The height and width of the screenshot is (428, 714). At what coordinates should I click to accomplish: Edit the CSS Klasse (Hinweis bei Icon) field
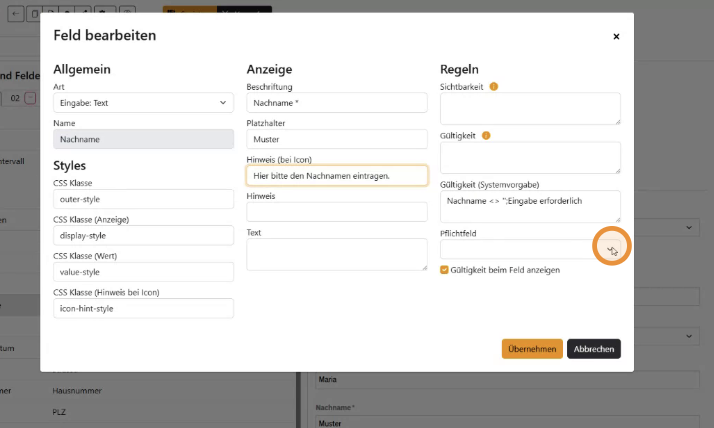[x=143, y=308]
